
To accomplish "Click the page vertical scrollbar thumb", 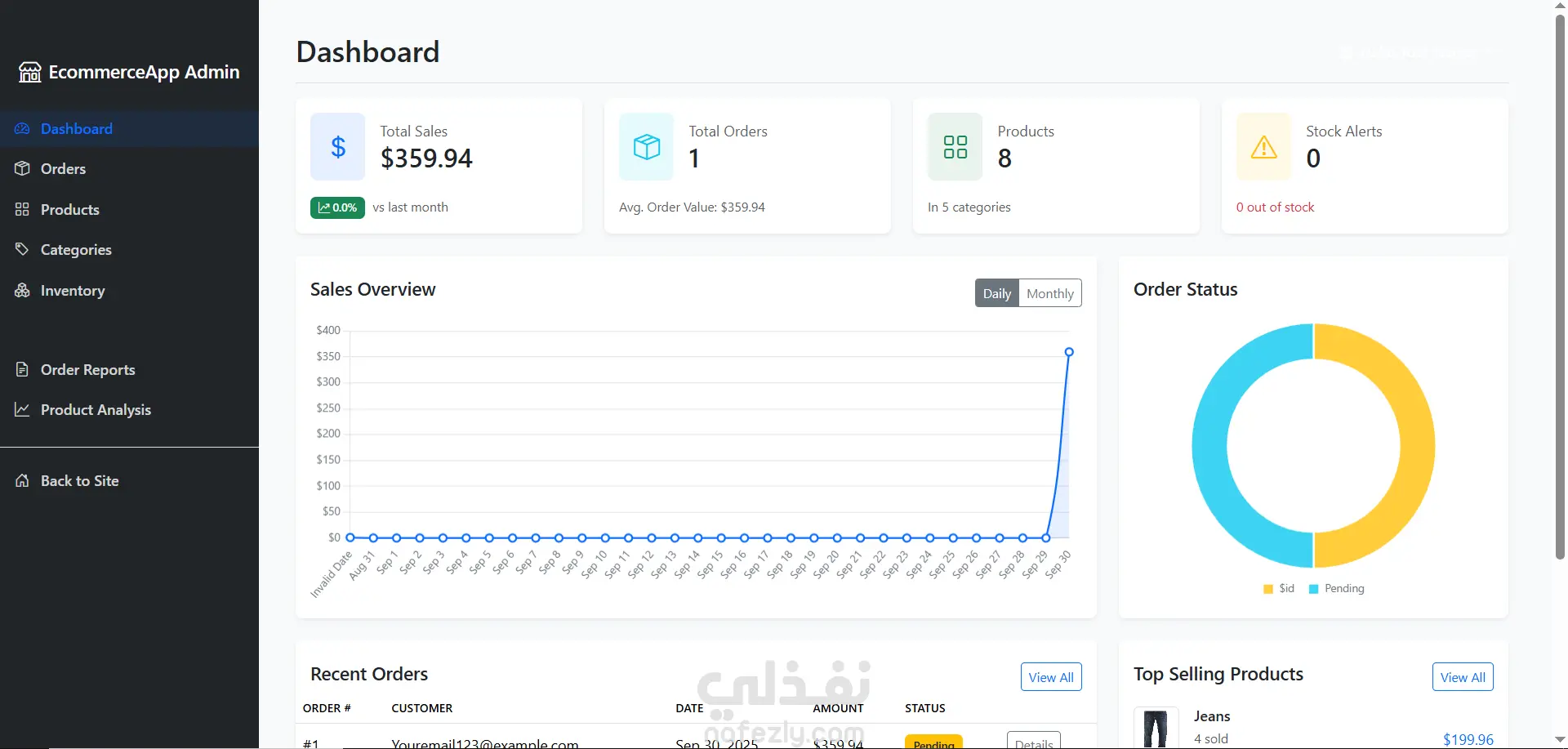I will [1561, 286].
